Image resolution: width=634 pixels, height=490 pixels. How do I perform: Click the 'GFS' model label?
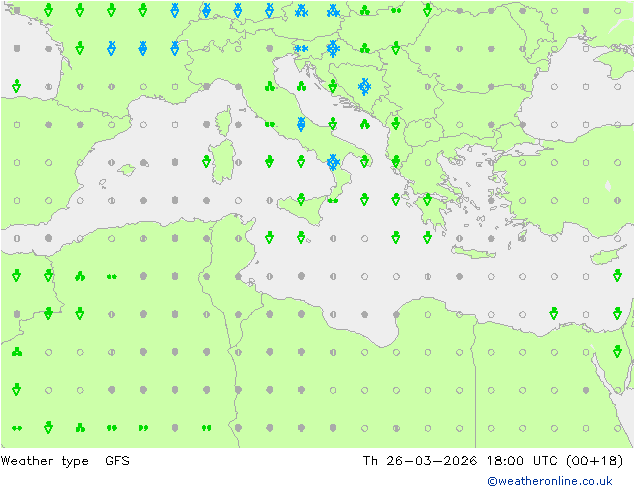(x=117, y=460)
